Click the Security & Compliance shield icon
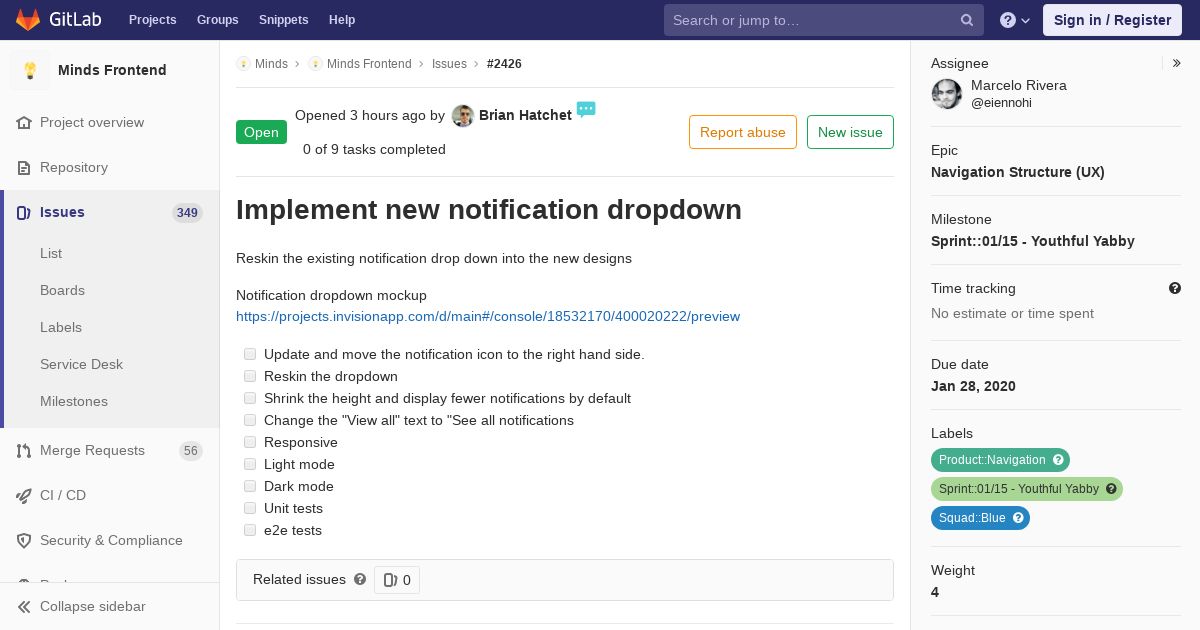Image resolution: width=1200 pixels, height=630 pixels. (x=24, y=541)
